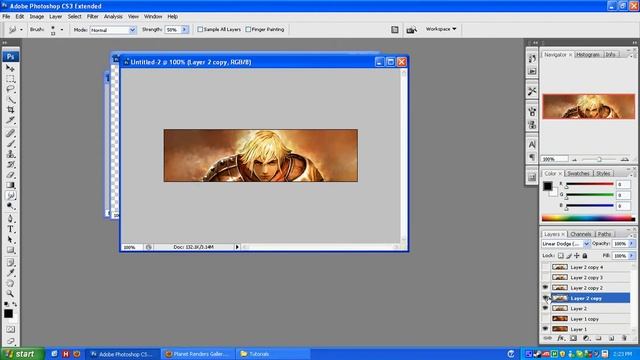Open the Workspace dropdown
Viewport: 640px width, 360px height.
pyautogui.click(x=441, y=29)
